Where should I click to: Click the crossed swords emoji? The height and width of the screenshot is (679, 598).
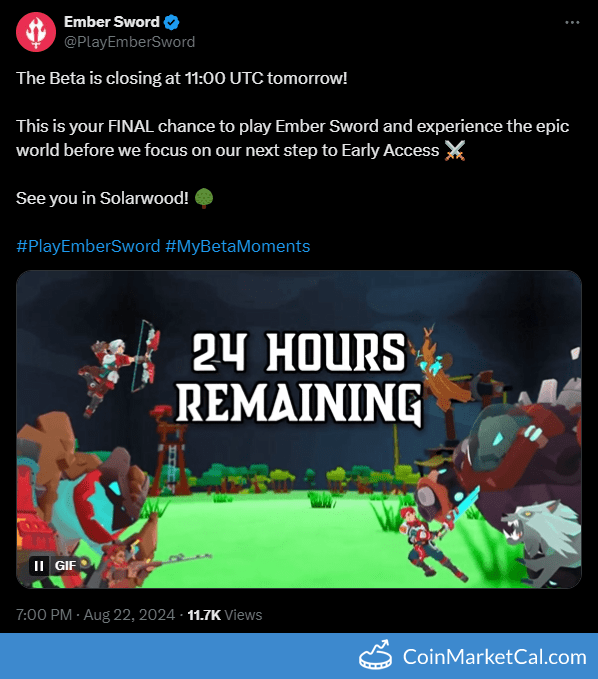pyautogui.click(x=455, y=151)
